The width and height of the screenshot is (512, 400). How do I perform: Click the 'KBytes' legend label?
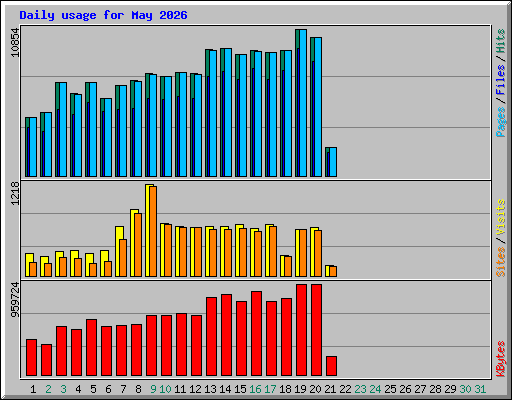501,359
